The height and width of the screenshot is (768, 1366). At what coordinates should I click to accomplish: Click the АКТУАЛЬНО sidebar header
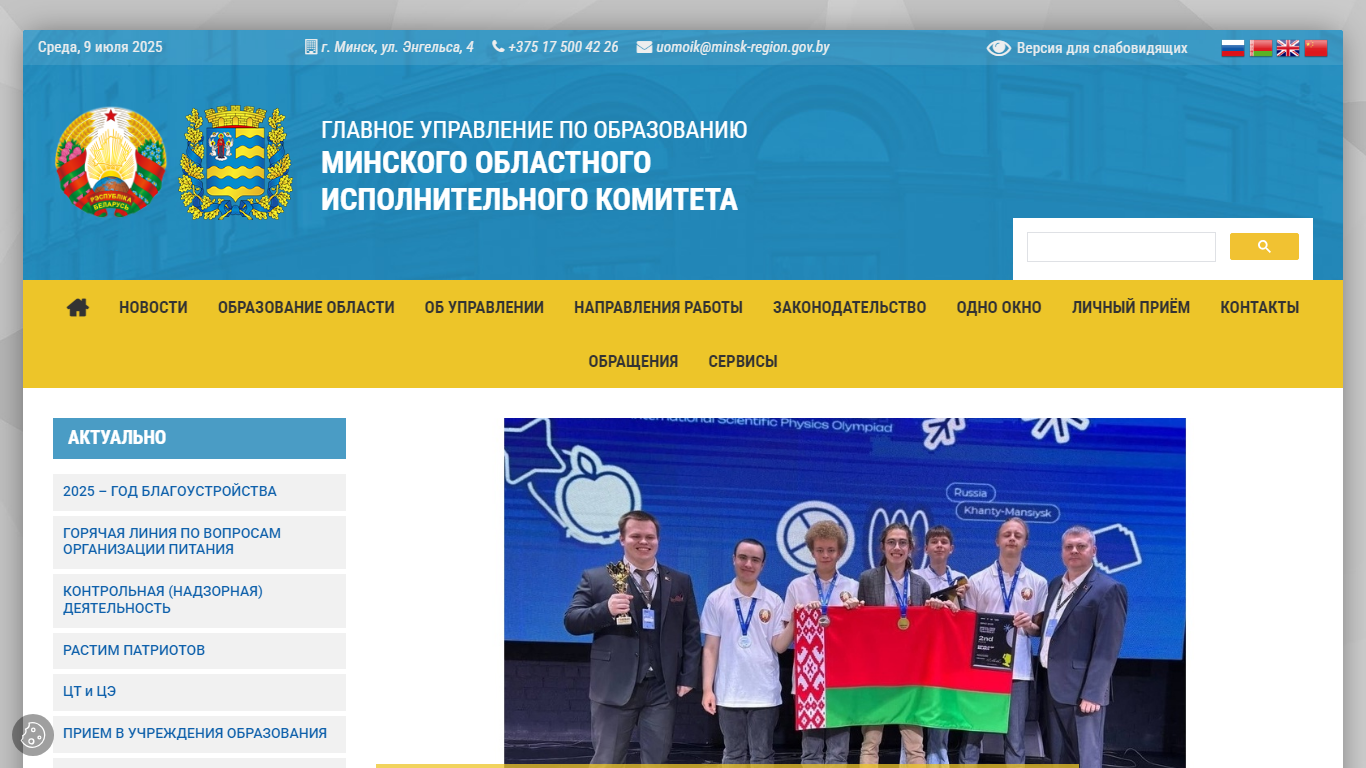pos(199,438)
